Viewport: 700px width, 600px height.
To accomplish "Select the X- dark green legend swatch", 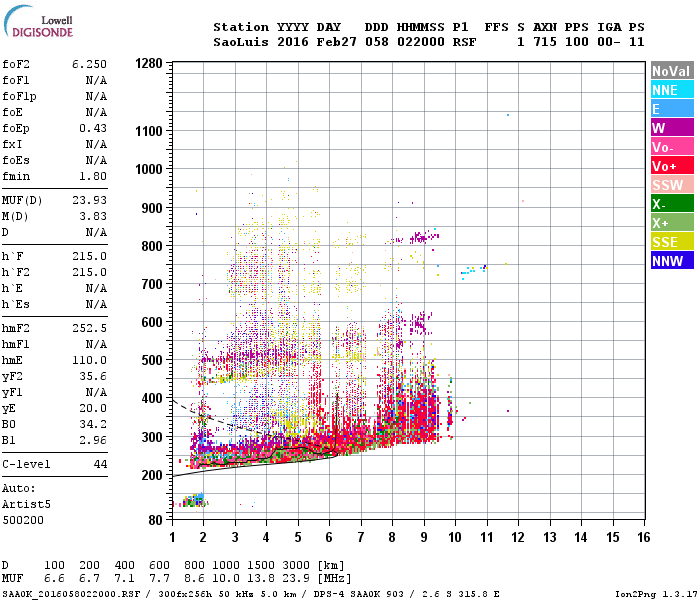I will tap(672, 204).
